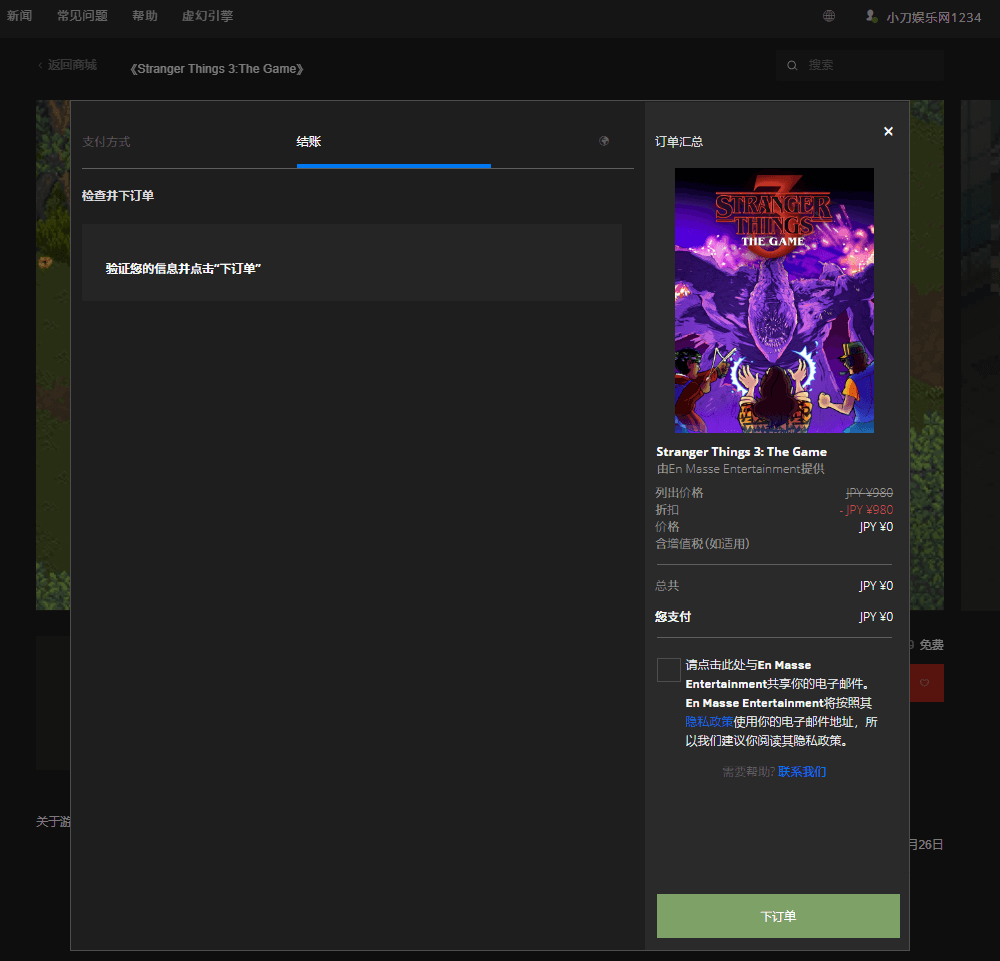Switch to the 支付方式 tab
1000x961 pixels.
106,142
